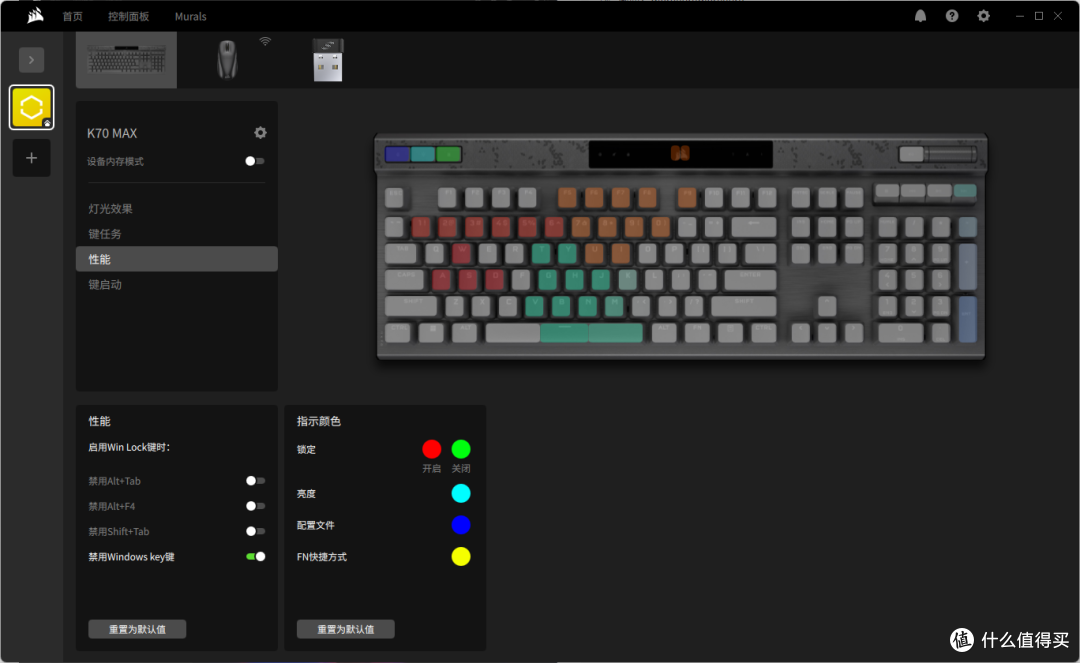Disable the 禁用Windows key键 switch
1080x663 pixels.
[x=256, y=556]
